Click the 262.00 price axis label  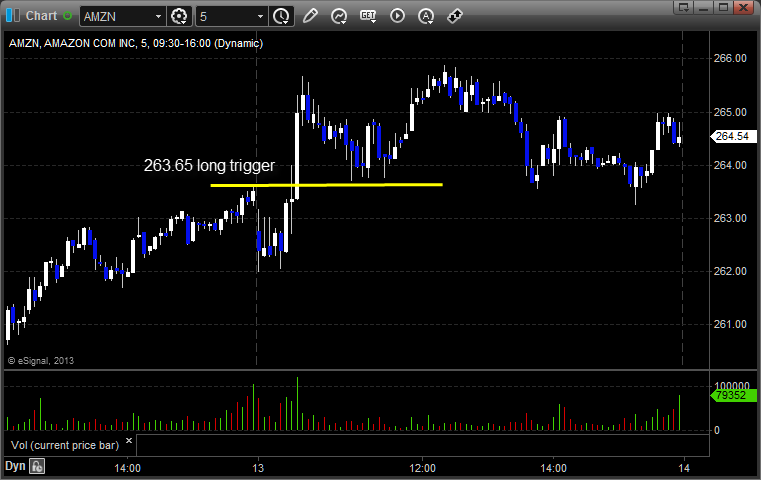coord(730,271)
